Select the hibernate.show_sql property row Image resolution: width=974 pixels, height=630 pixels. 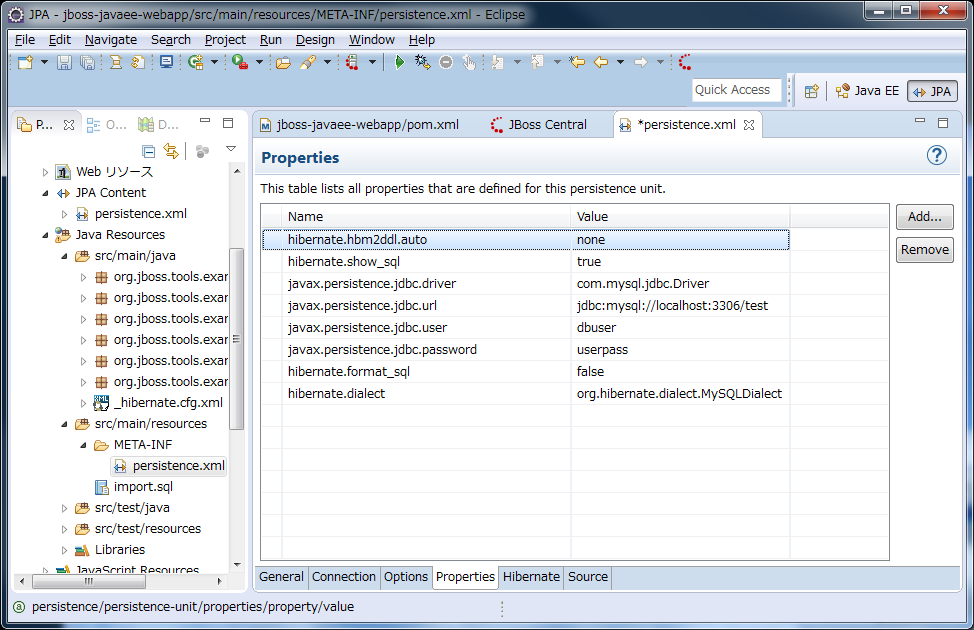click(x=526, y=262)
